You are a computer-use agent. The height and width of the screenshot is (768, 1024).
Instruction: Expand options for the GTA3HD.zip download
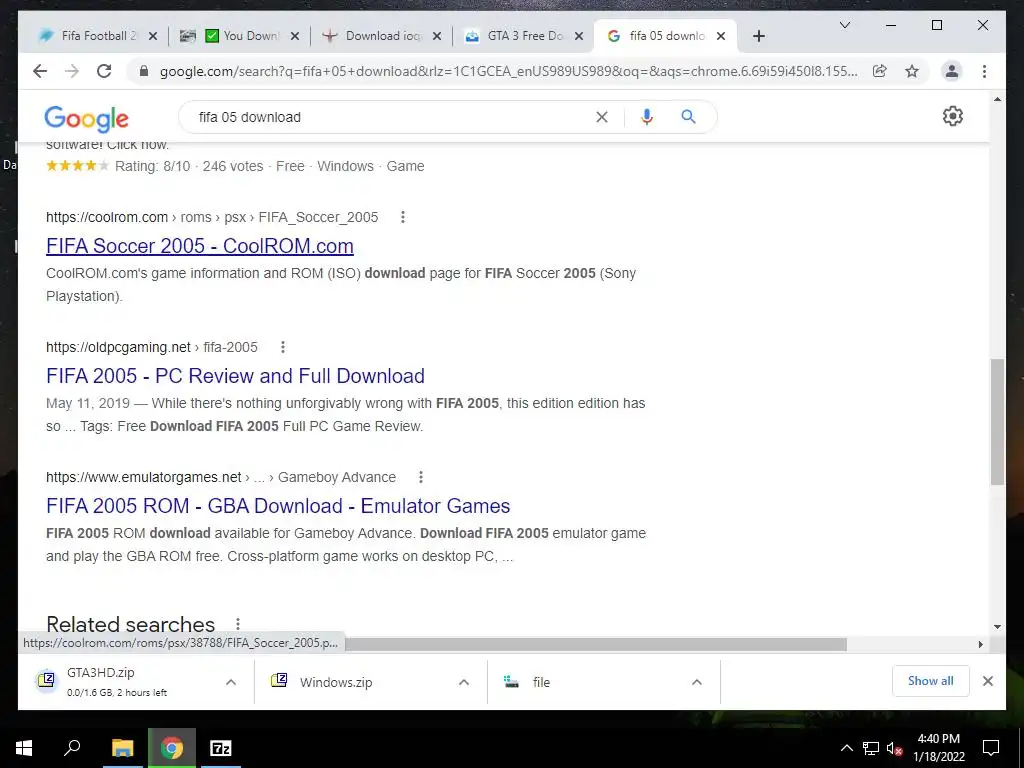pos(231,682)
